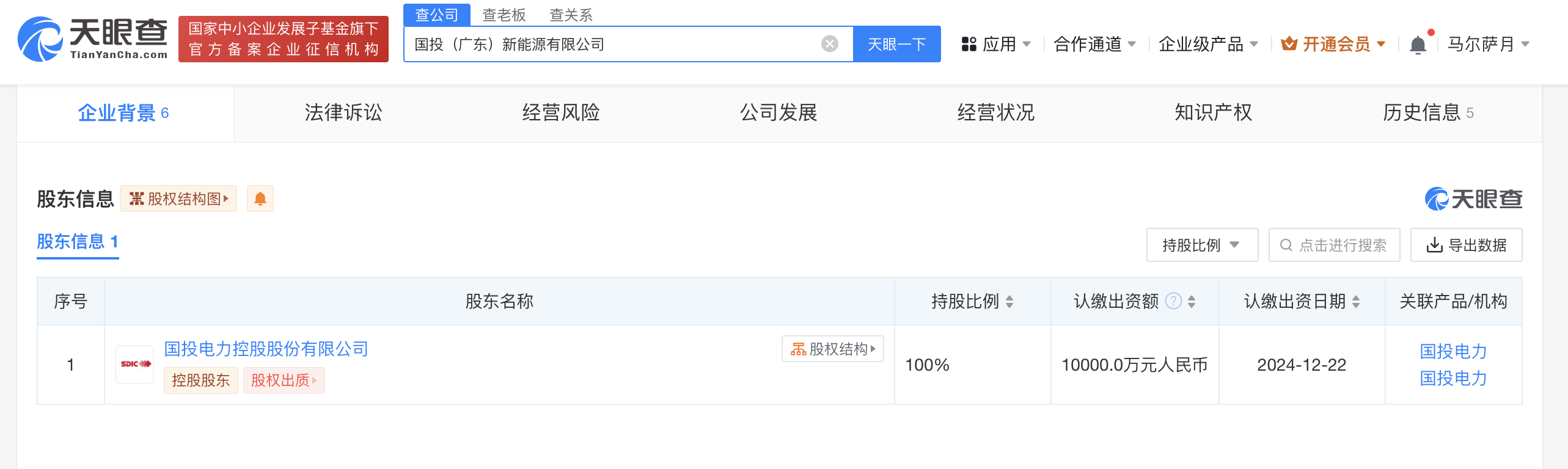Expand the 持股比例 filter dropdown
The width and height of the screenshot is (1568, 469).
[1201, 245]
